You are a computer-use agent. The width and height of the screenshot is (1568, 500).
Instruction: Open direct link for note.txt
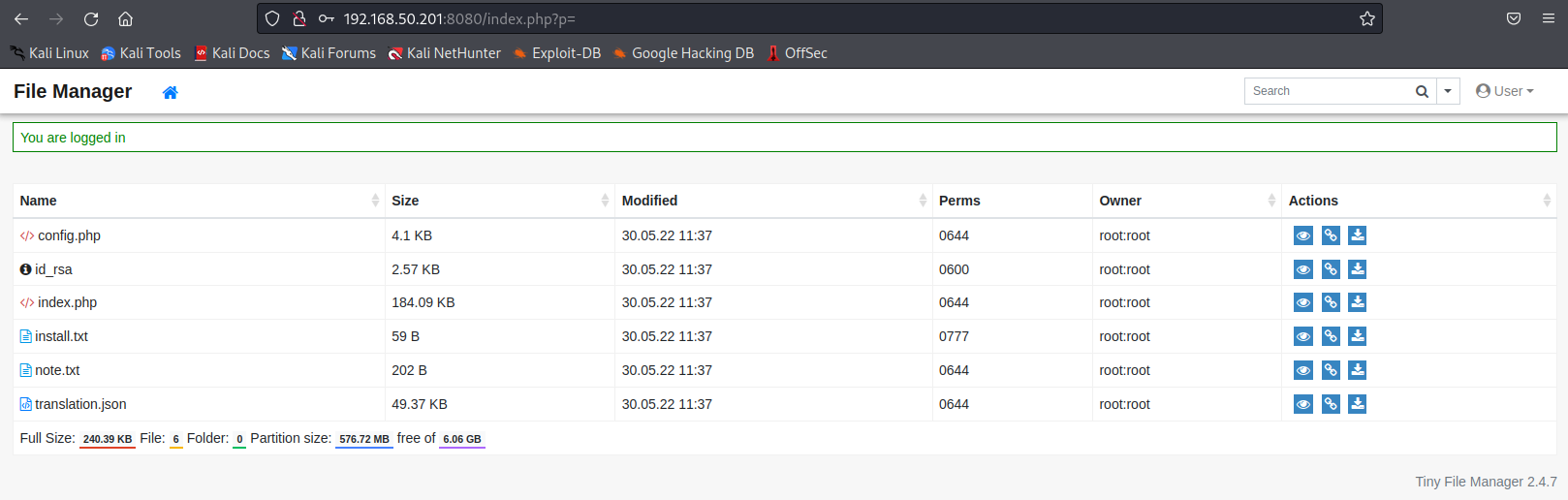pyautogui.click(x=1331, y=370)
